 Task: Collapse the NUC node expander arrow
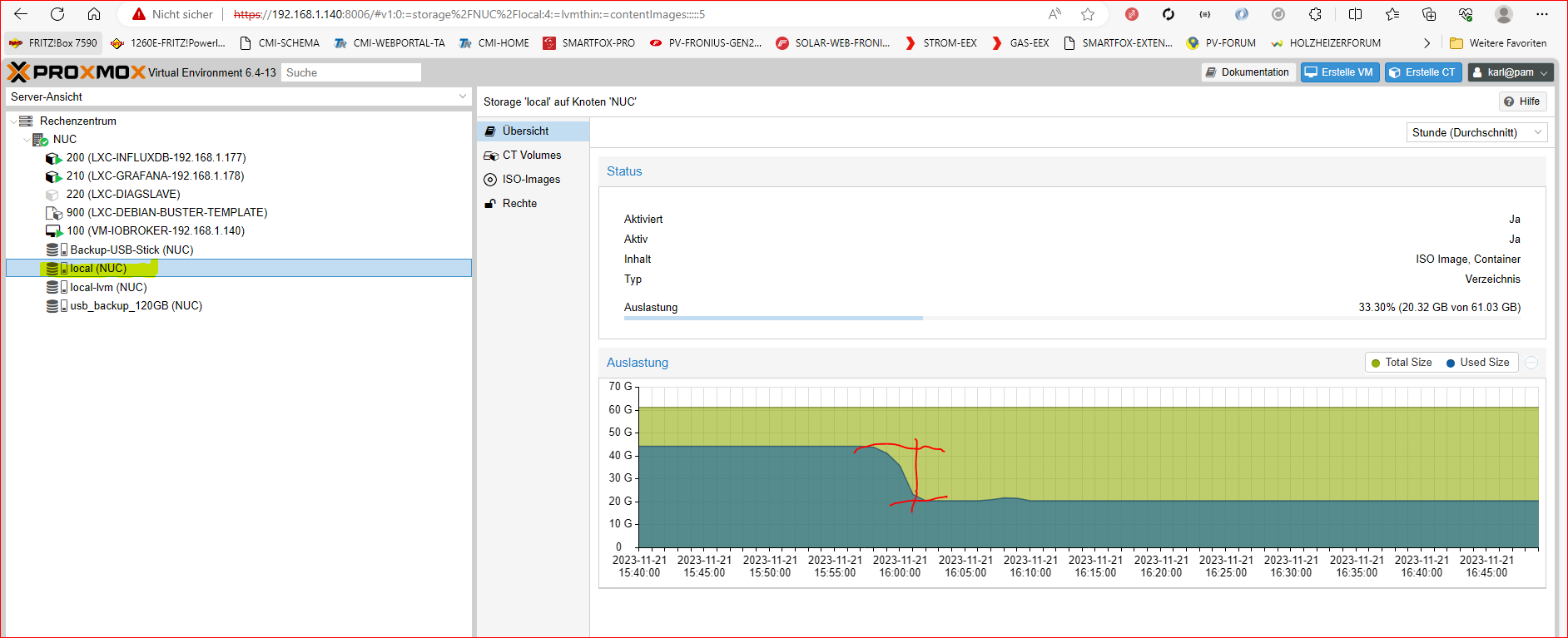27,140
